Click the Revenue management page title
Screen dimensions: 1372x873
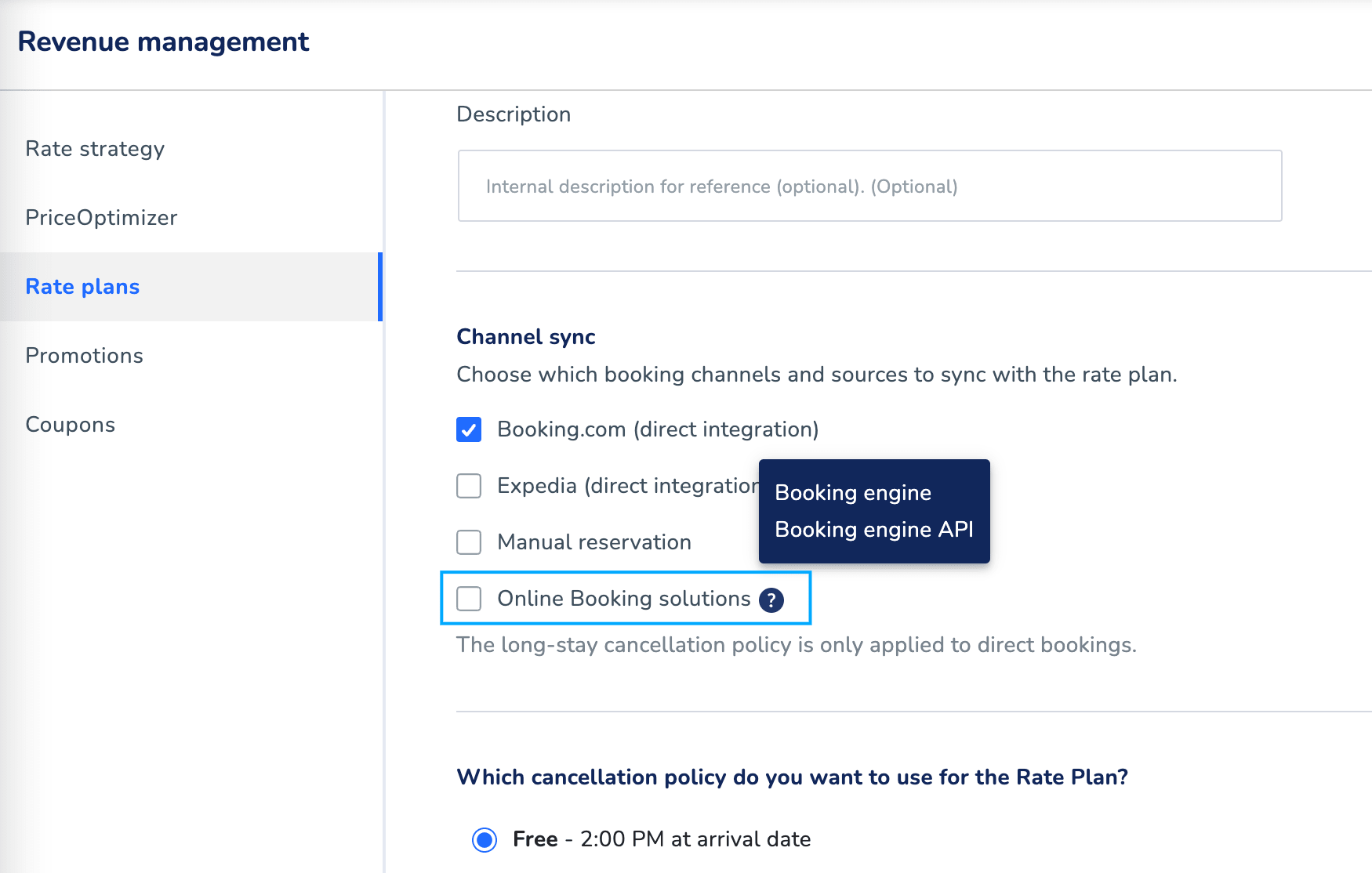(163, 42)
